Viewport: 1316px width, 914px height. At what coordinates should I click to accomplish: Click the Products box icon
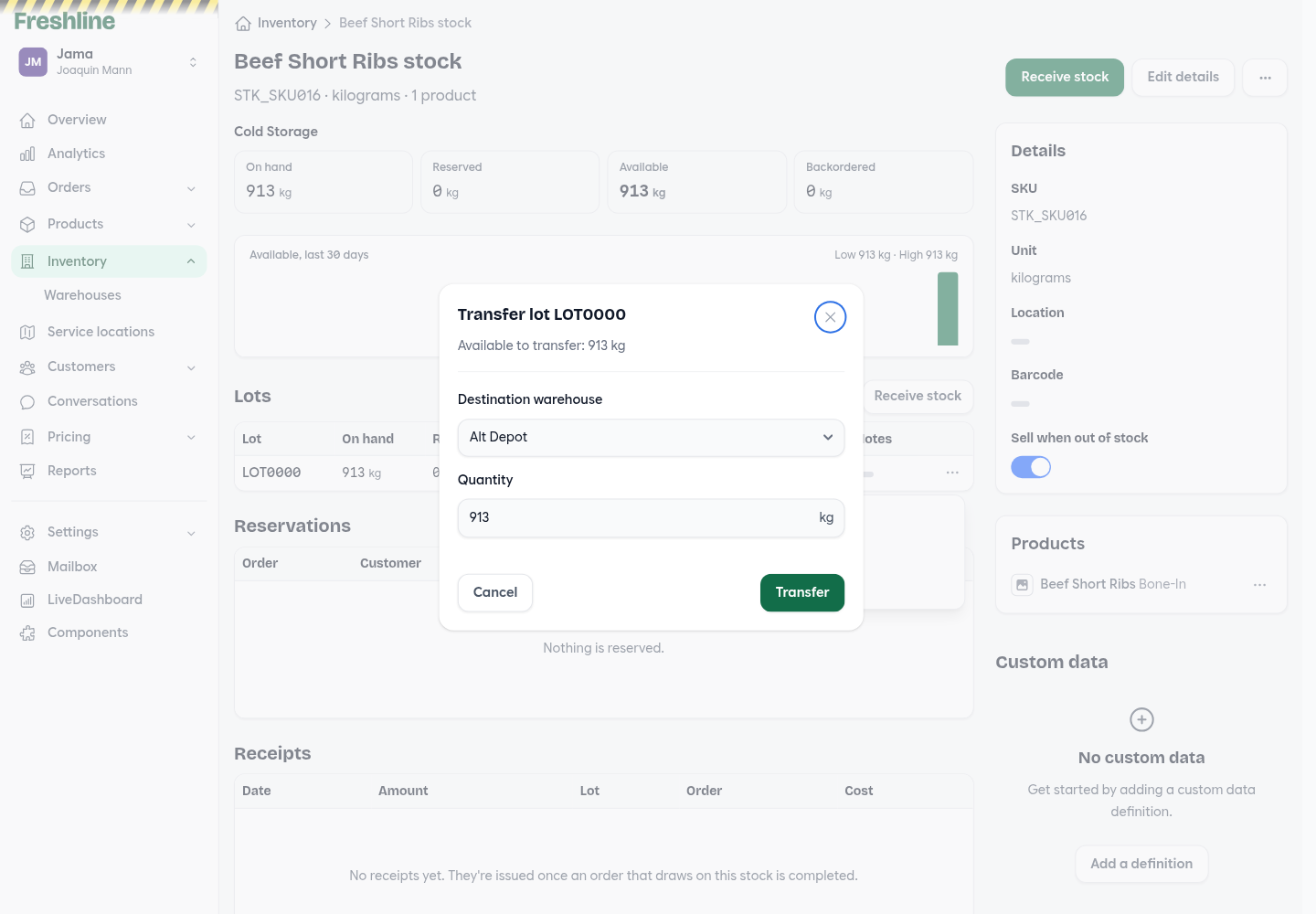(x=27, y=224)
